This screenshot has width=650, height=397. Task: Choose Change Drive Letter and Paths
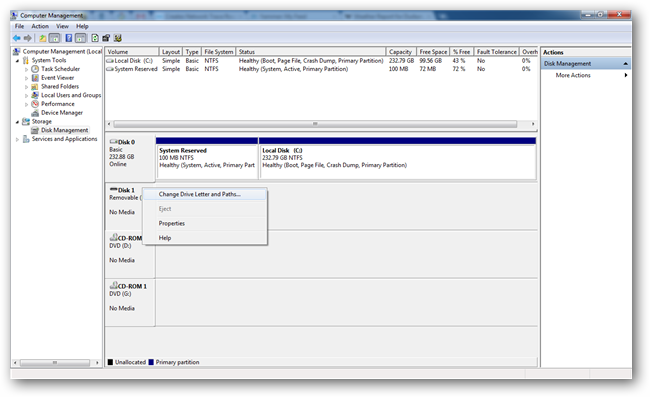point(204,194)
